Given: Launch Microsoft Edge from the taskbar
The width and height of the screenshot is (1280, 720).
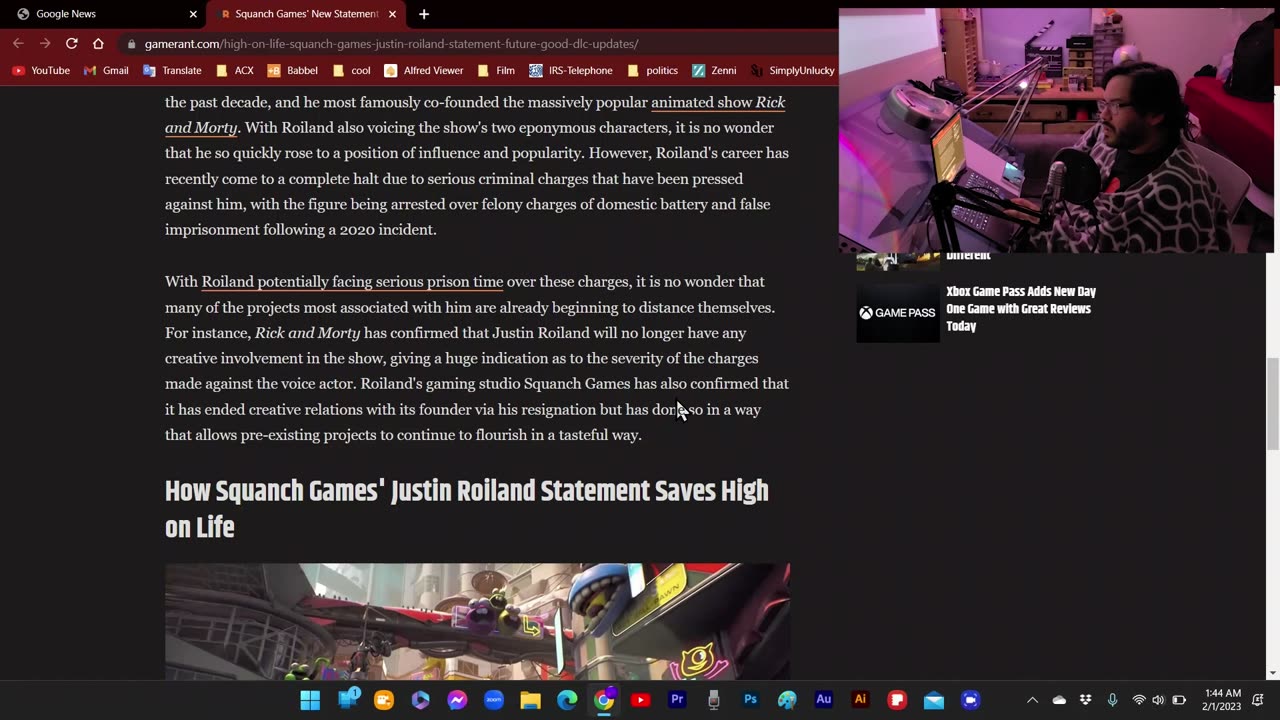Looking at the screenshot, I should coord(567,700).
